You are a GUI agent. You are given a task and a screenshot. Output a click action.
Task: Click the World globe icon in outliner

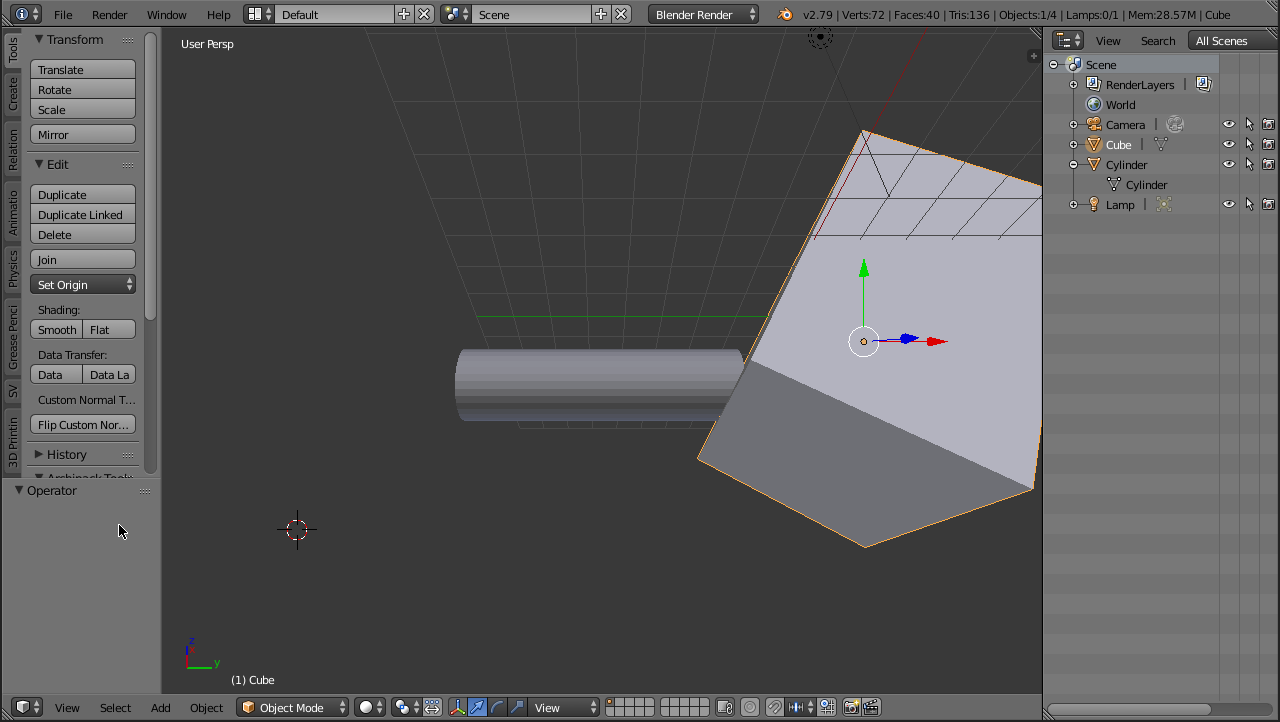(x=1094, y=104)
